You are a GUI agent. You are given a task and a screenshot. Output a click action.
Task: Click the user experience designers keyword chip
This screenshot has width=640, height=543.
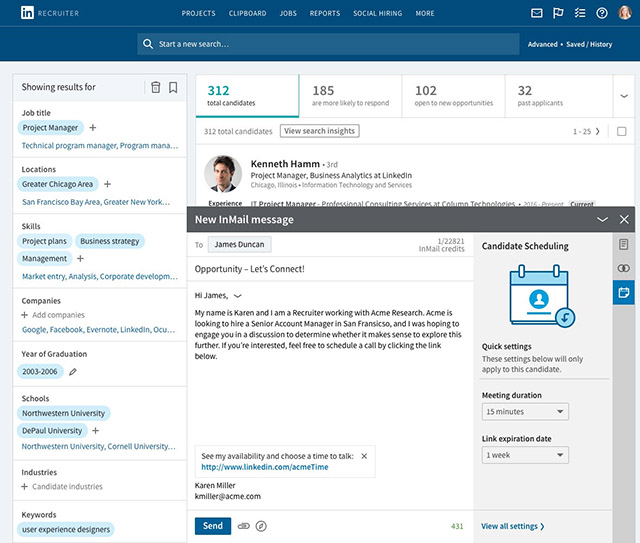point(66,530)
